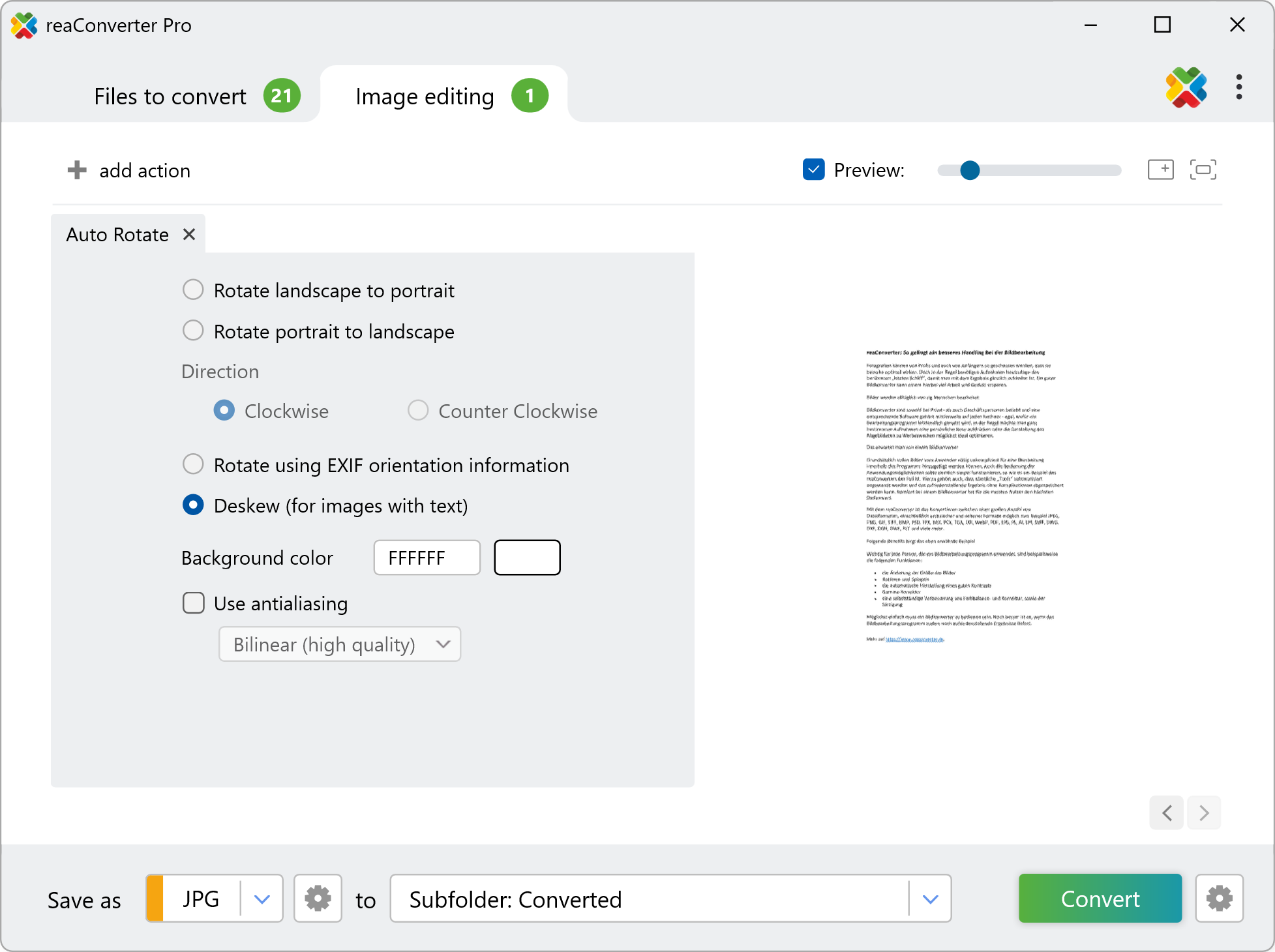Screen dimensions: 1275x952
Task: Open conversion settings gear beside Convert
Action: pyautogui.click(x=1219, y=899)
